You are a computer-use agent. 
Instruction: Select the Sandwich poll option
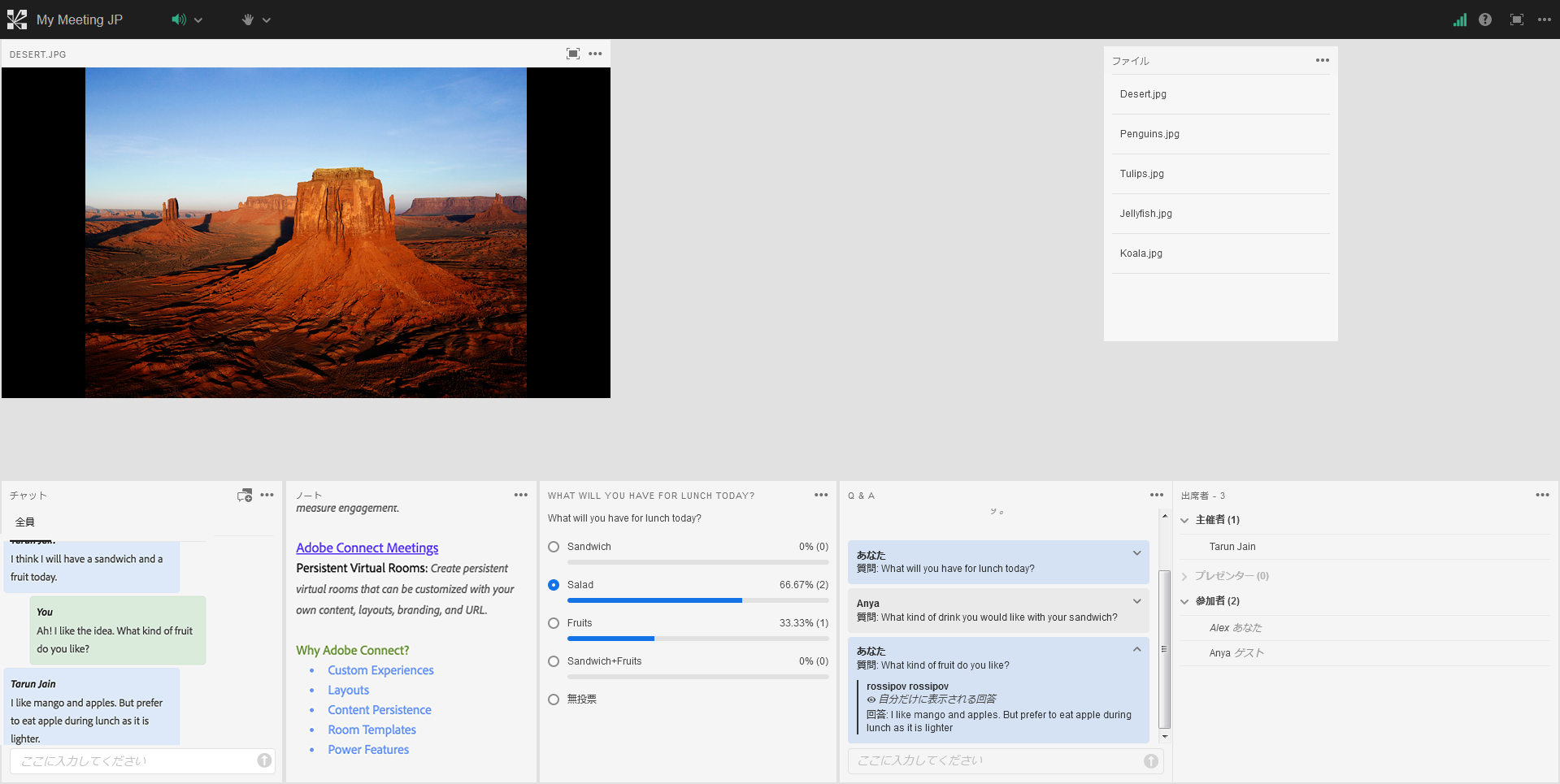[554, 547]
